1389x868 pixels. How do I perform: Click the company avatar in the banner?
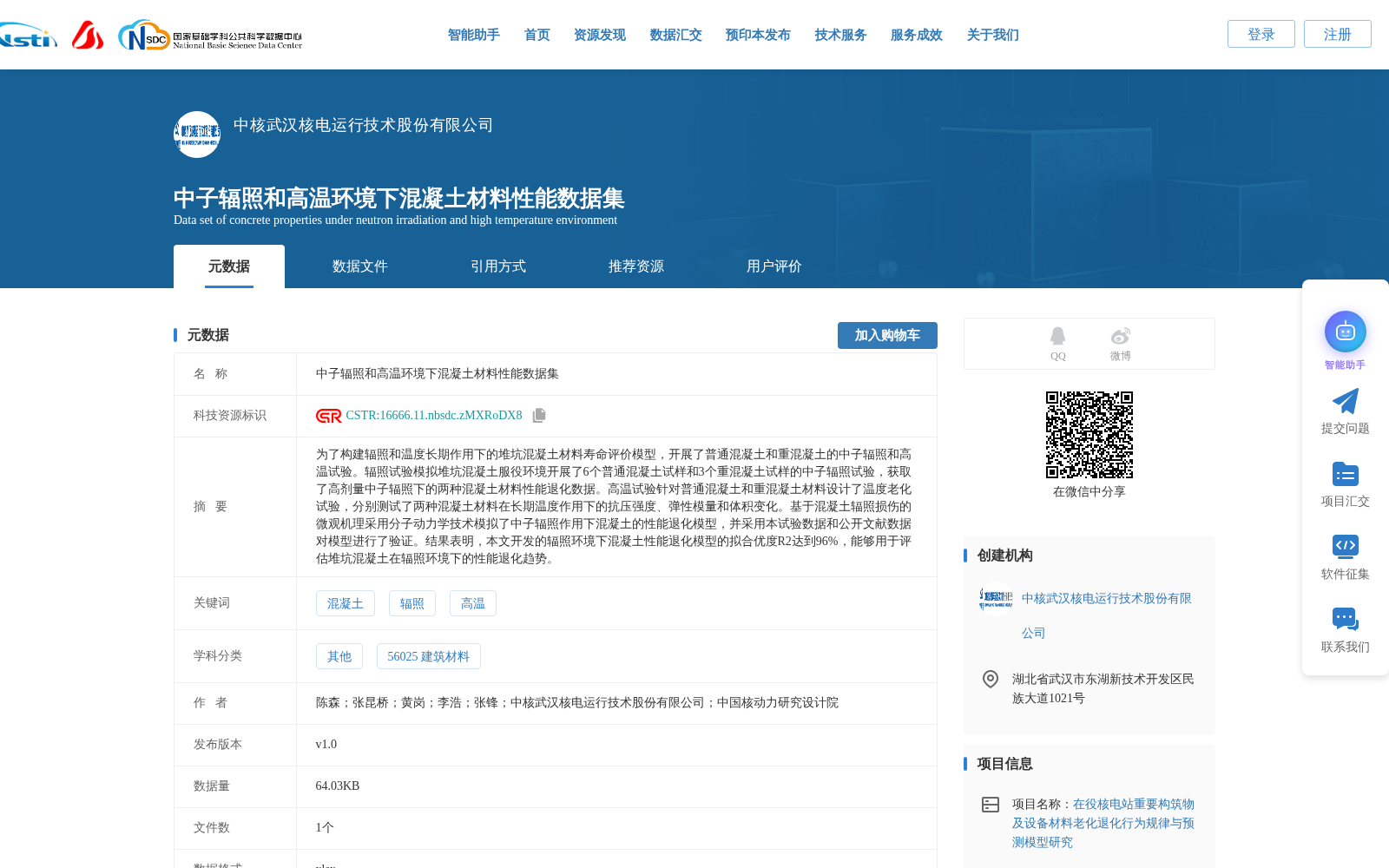(197, 135)
